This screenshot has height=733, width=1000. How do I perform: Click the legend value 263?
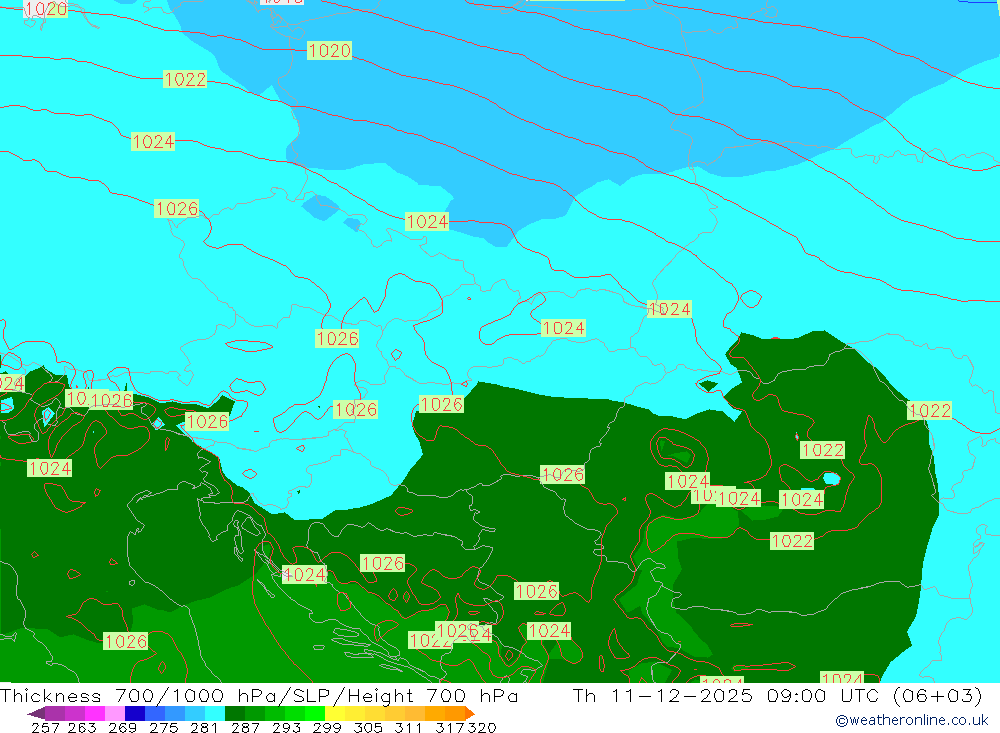(x=82, y=728)
